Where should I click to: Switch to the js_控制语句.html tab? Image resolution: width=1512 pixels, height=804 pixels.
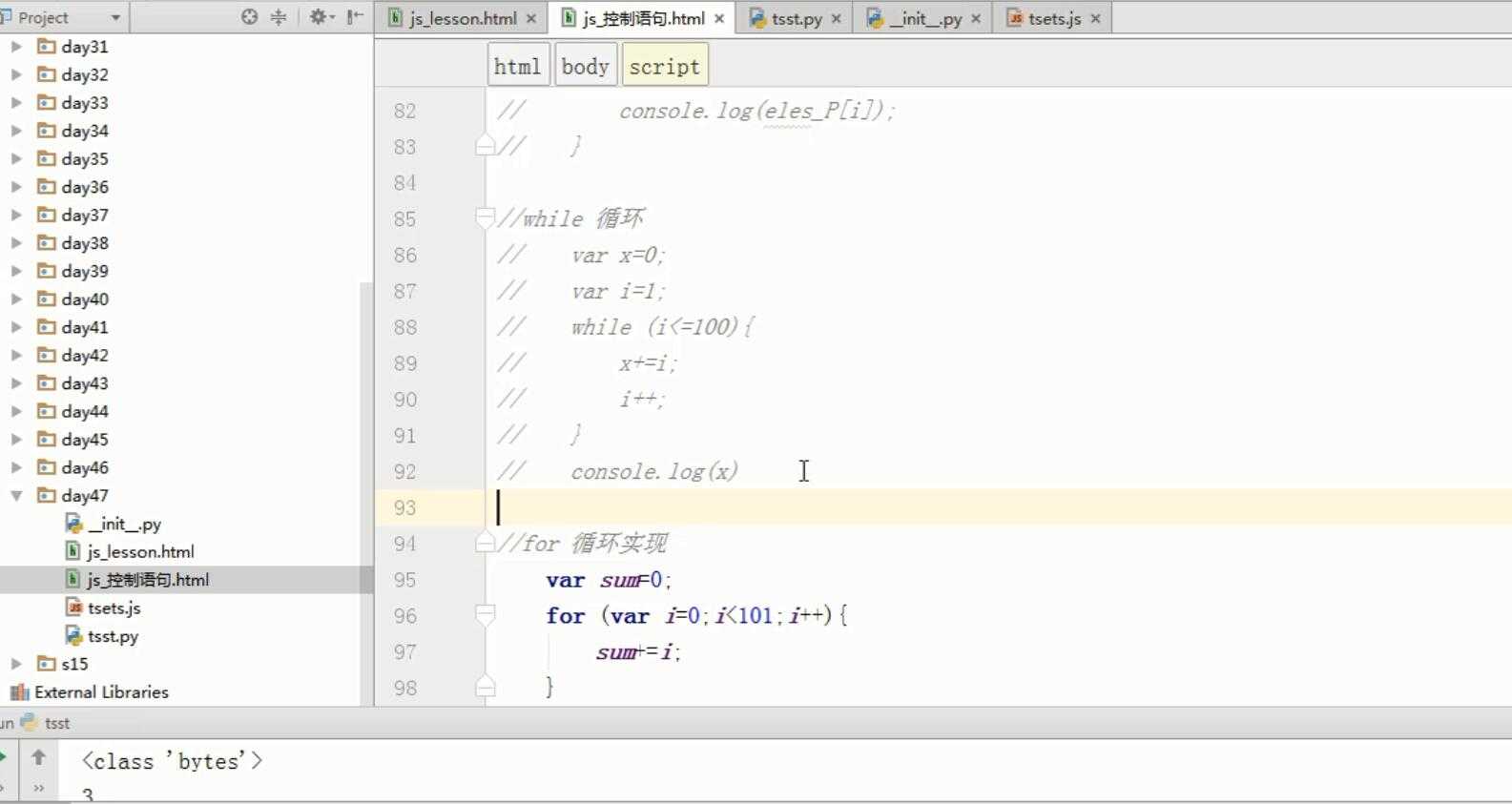click(x=643, y=18)
